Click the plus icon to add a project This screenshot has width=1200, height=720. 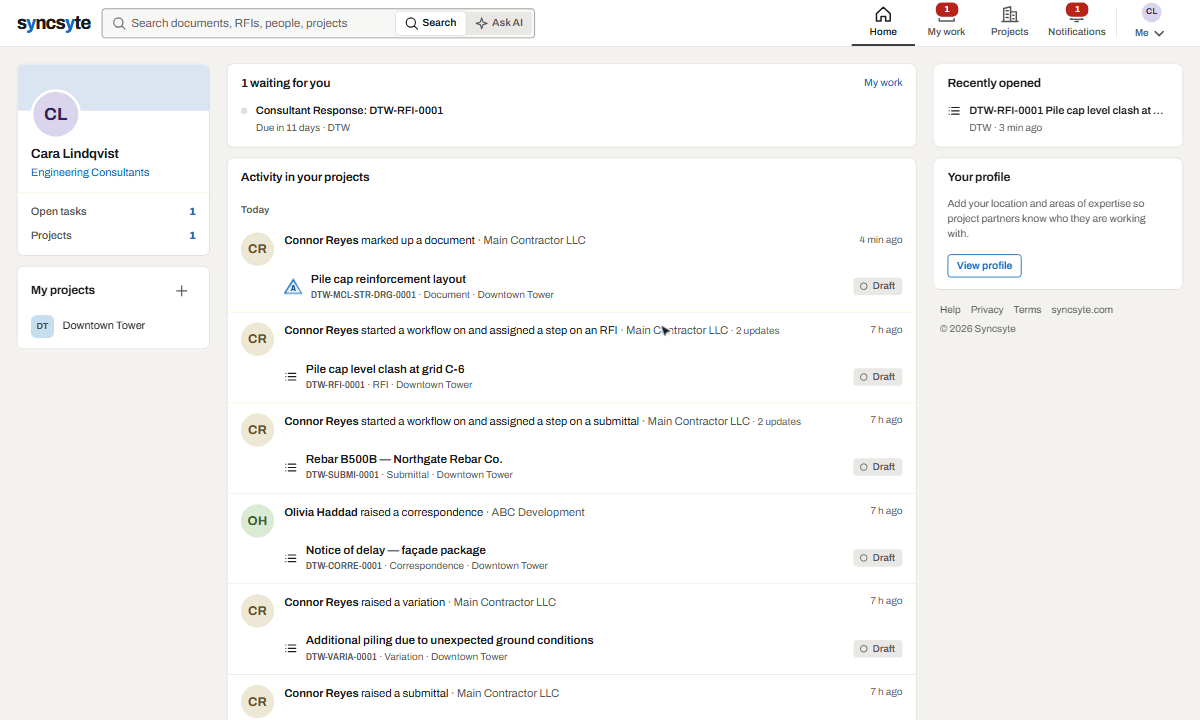pyautogui.click(x=181, y=291)
